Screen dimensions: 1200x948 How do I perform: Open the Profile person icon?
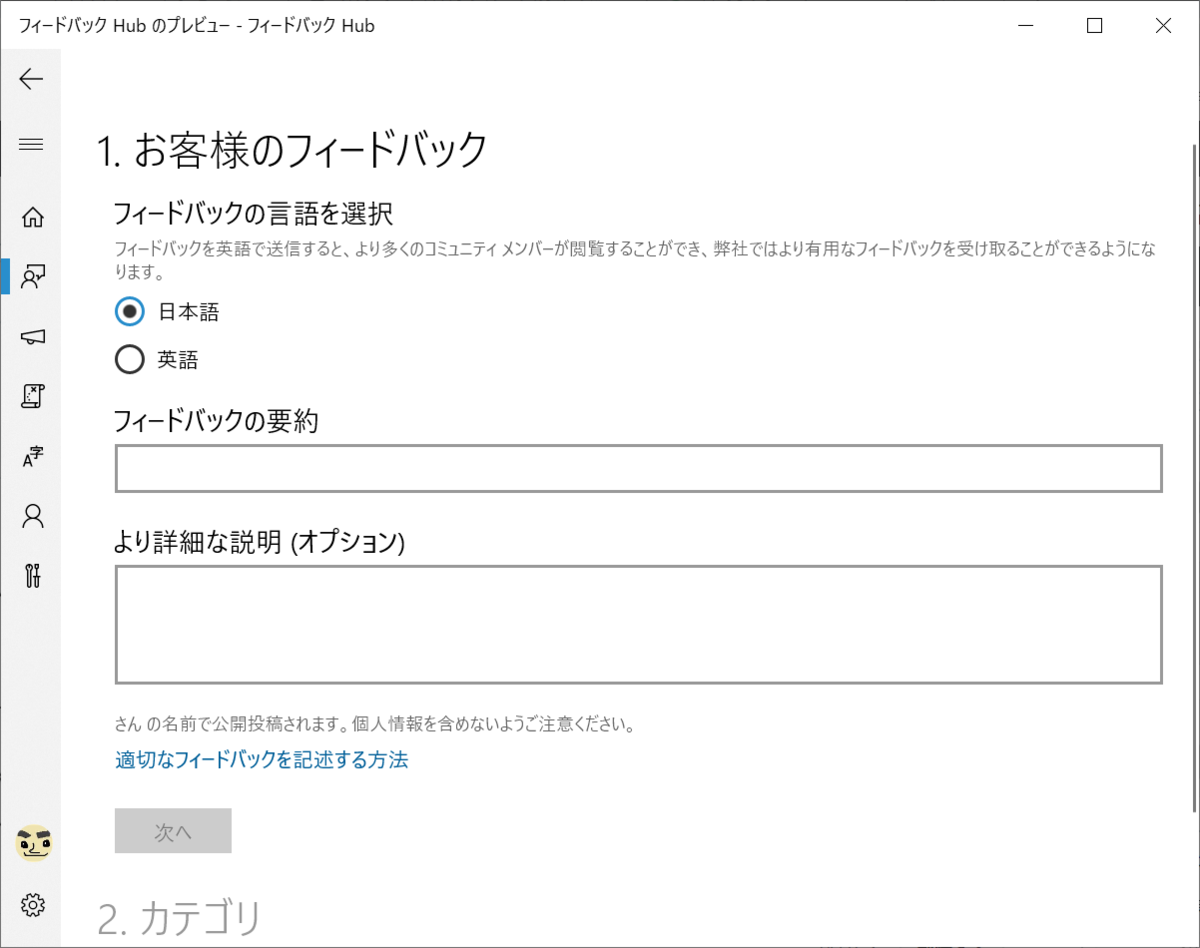[33, 516]
